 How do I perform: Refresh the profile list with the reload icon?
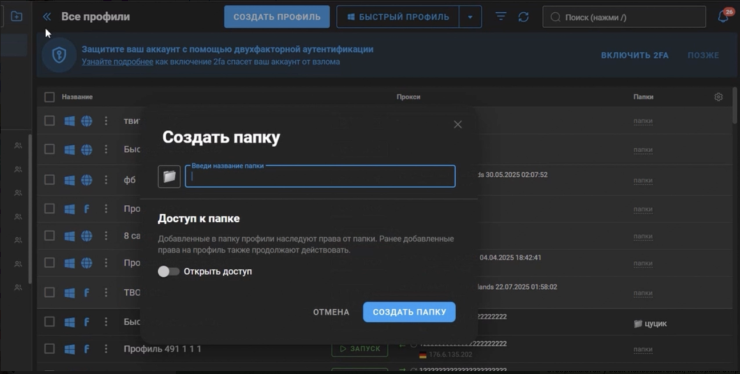coord(523,17)
